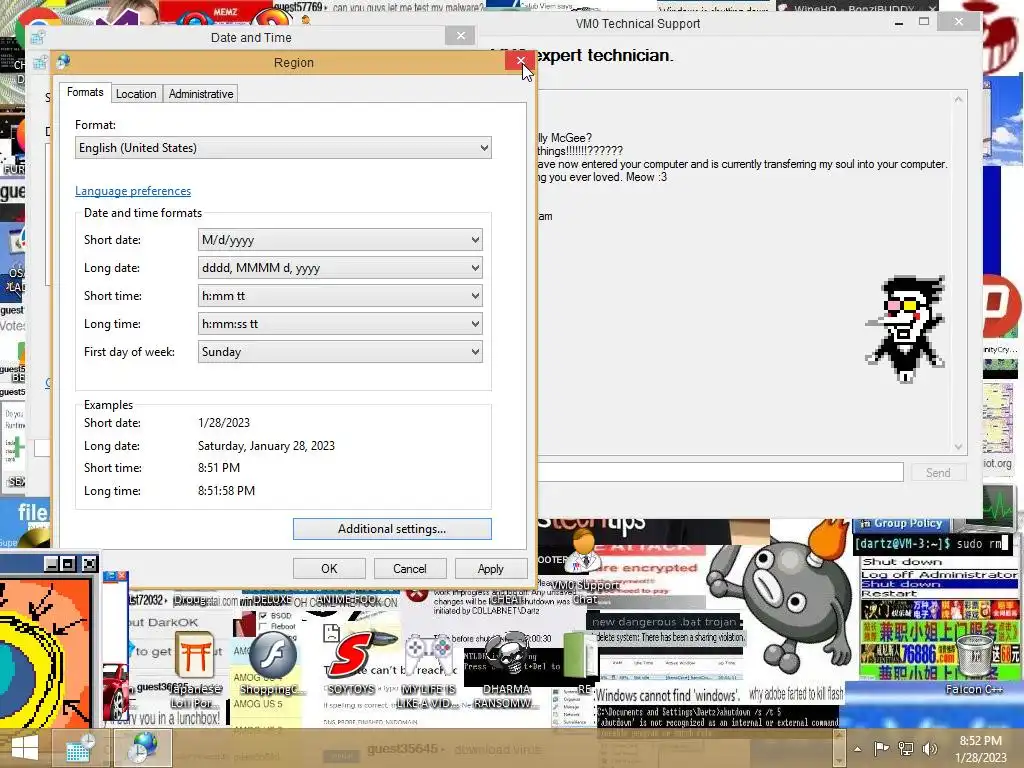Click the Region window globe title icon

coord(63,62)
